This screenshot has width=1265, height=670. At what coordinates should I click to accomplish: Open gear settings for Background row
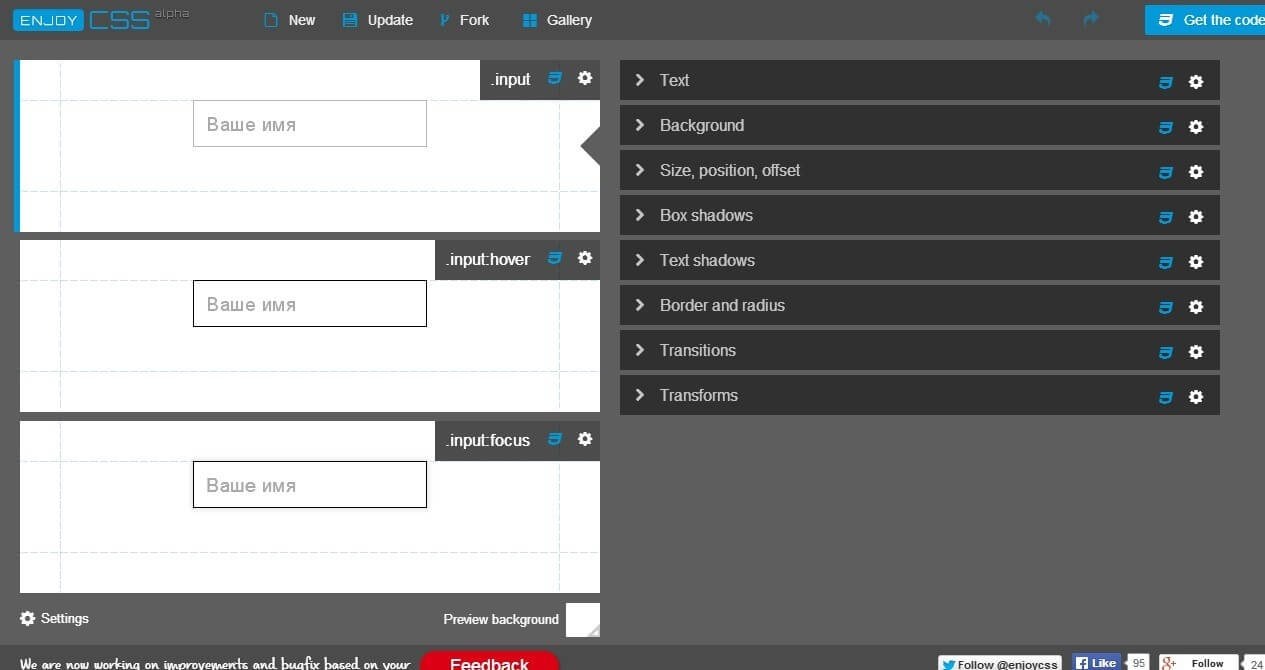1195,127
